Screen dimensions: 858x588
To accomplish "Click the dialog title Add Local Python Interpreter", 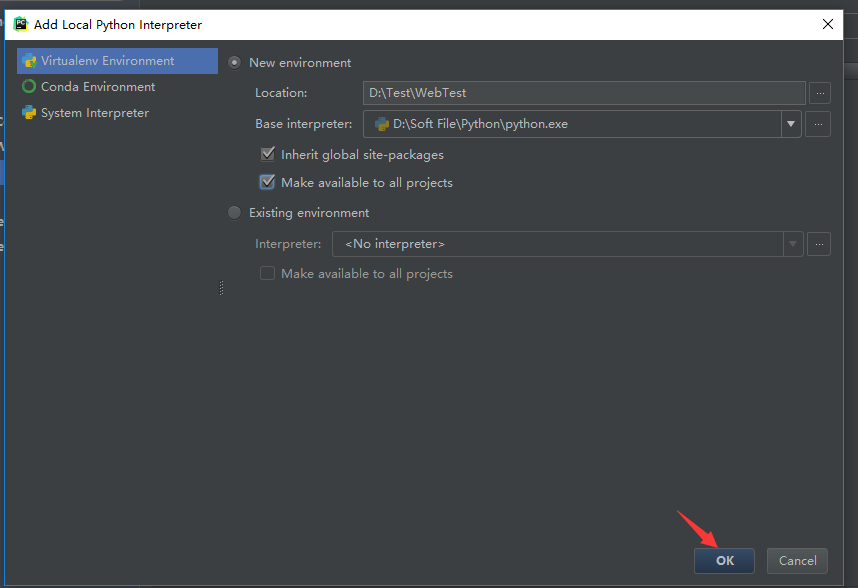I will [x=118, y=25].
